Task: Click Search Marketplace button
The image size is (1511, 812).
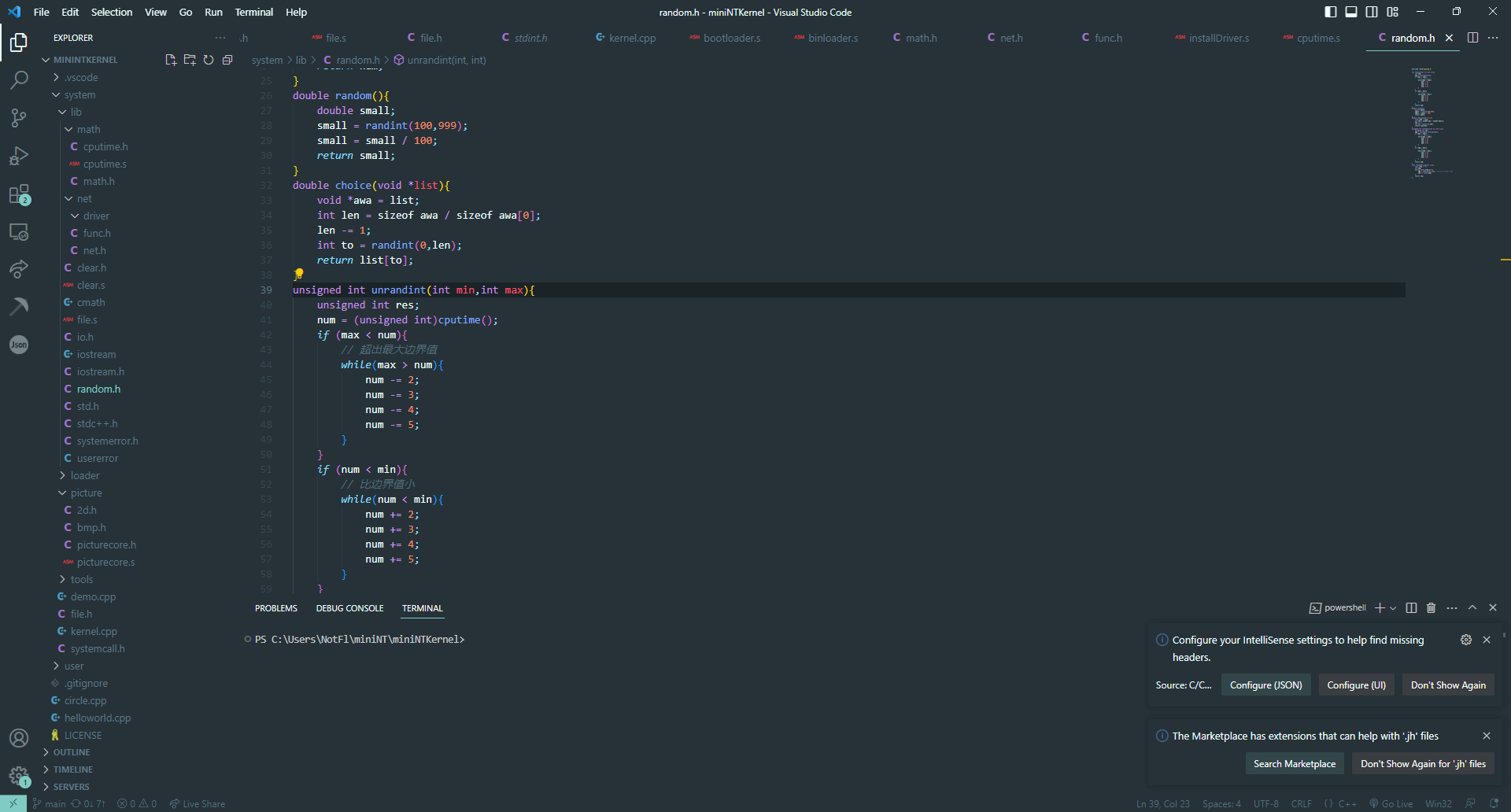Action: pyautogui.click(x=1295, y=764)
